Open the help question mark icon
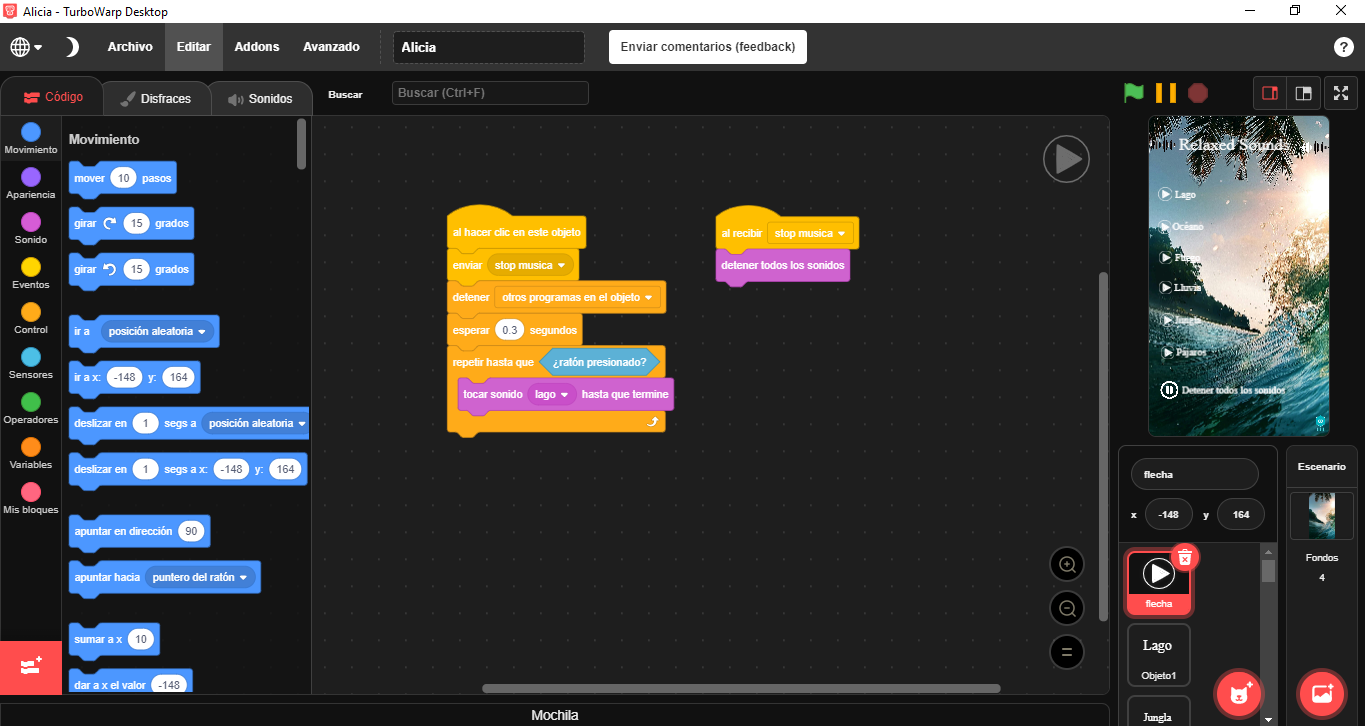This screenshot has height=726, width=1365. tap(1344, 47)
